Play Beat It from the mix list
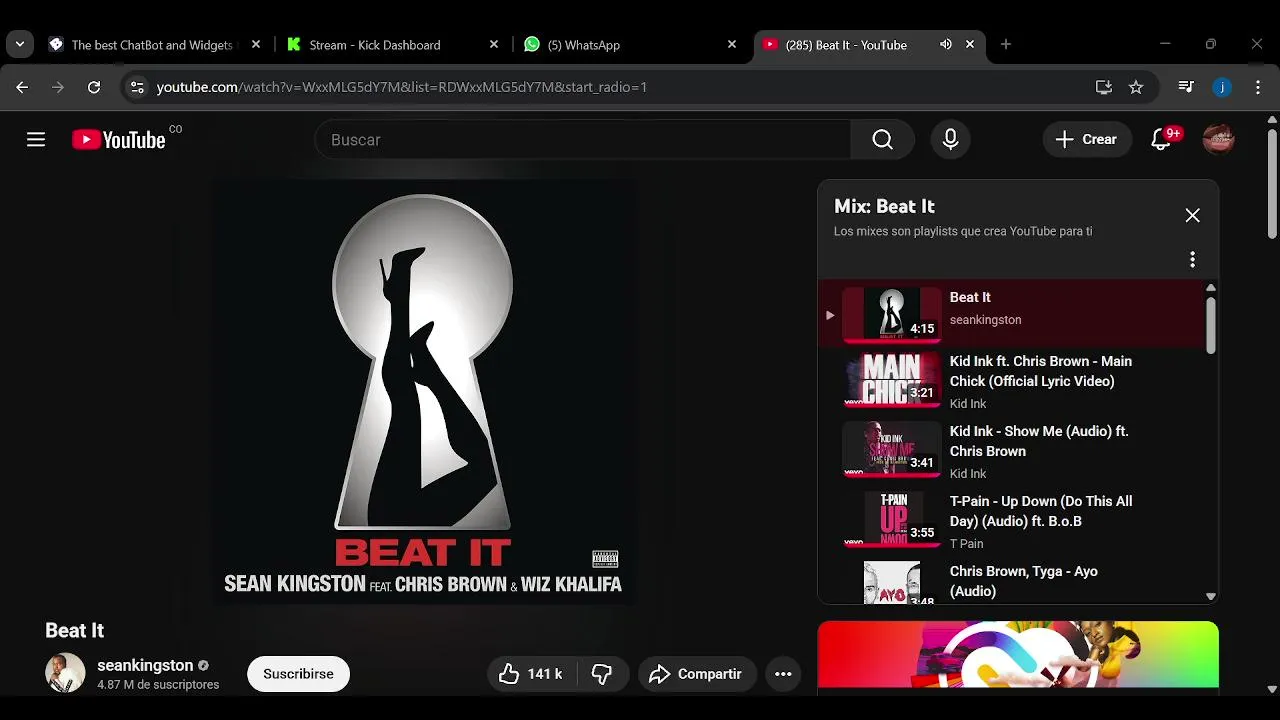Screen dimensions: 1280x720 1013,313
